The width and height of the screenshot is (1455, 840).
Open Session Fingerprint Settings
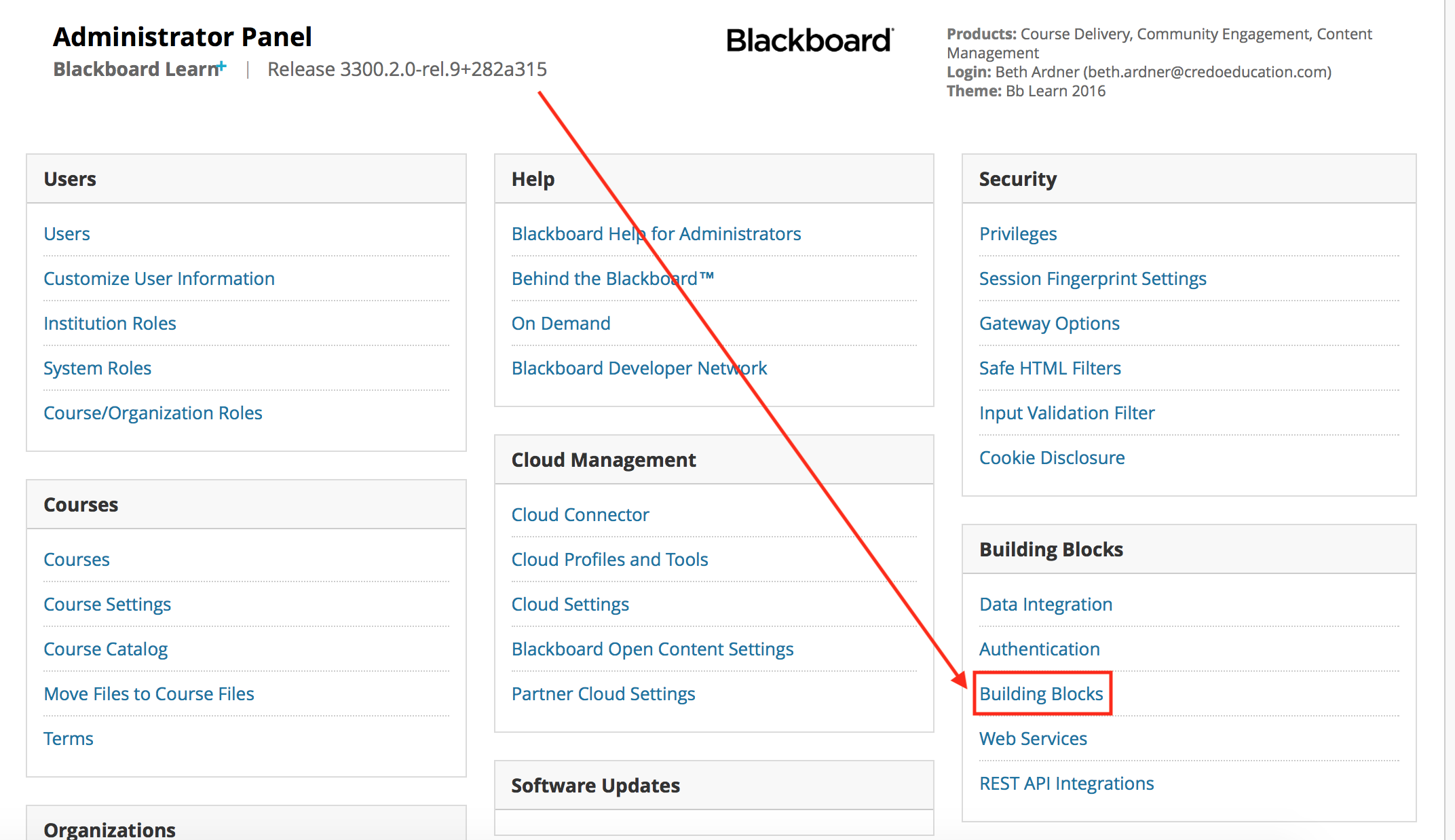1093,278
